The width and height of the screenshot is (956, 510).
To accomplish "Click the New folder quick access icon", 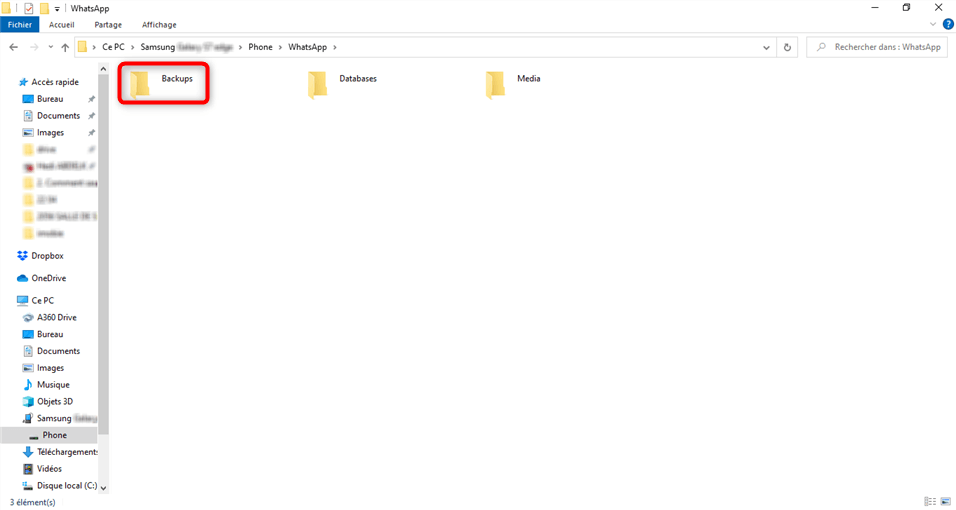I will click(44, 8).
